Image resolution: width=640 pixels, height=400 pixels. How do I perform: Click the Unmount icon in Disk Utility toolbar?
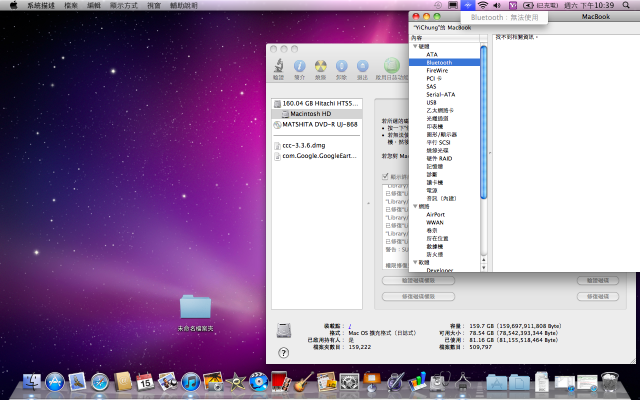[342, 66]
